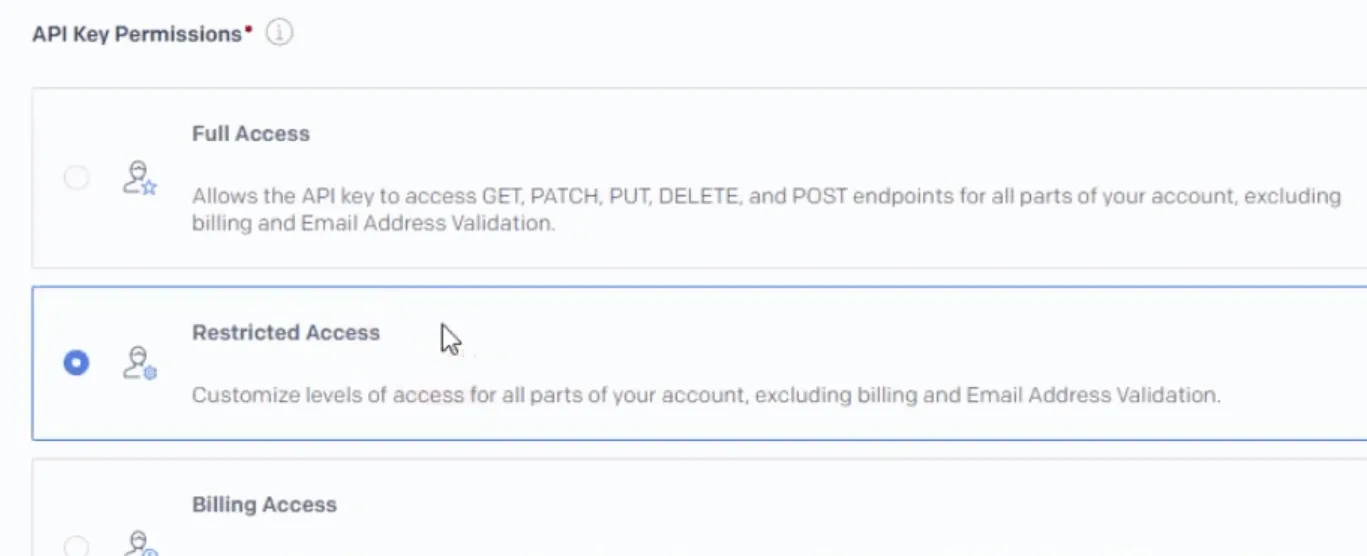Click the 'billing and Email Address Validation.' line in Full Access
1367x556 pixels.
click(x=373, y=223)
